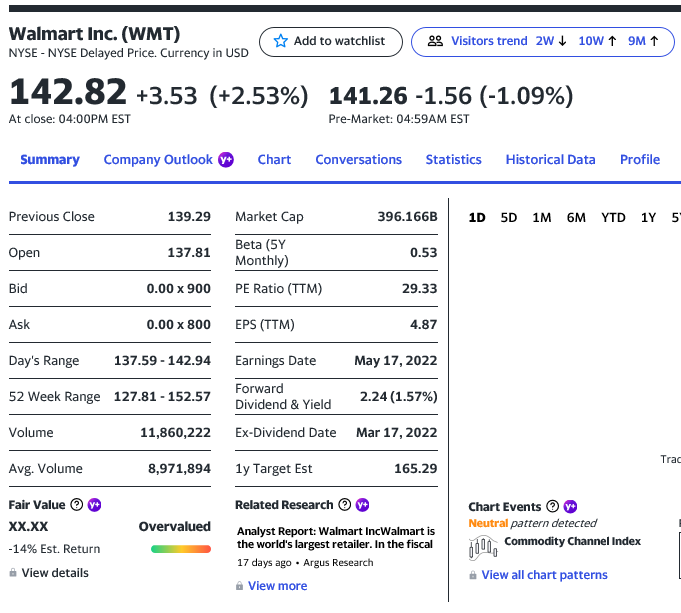The height and width of the screenshot is (613, 681).
Task: Click the Bid value 0.00 x 900
Action: pyautogui.click(x=179, y=289)
